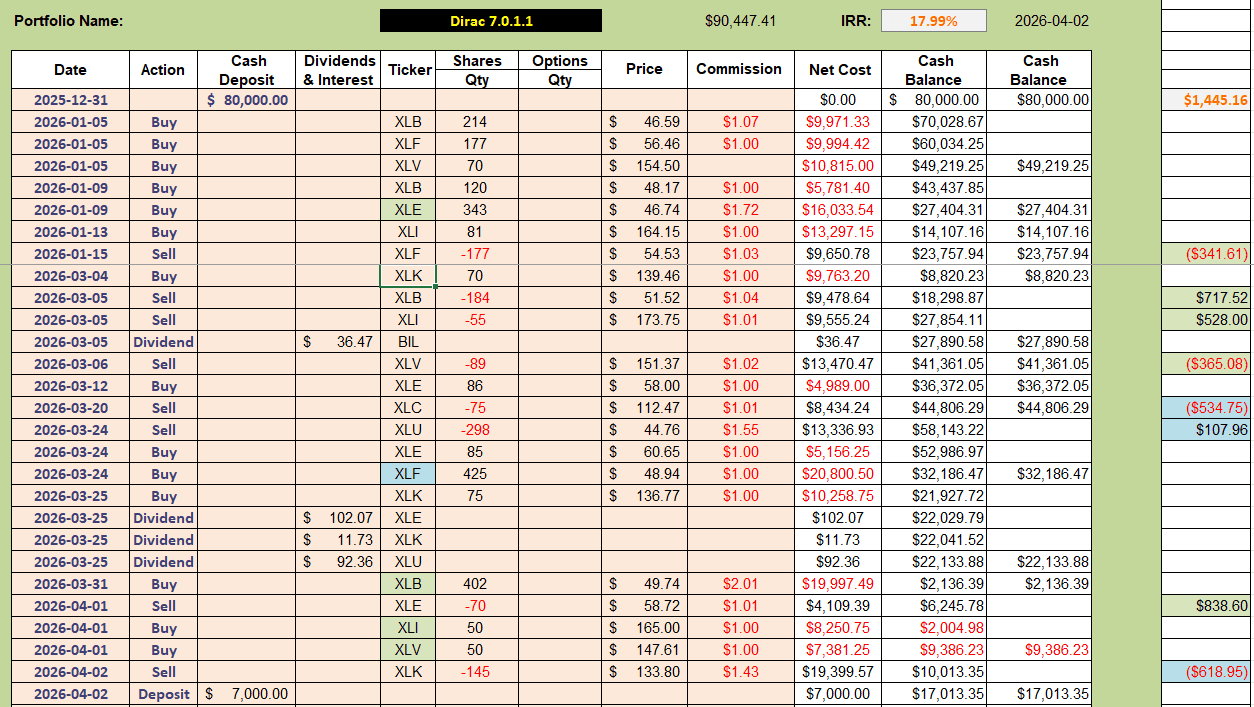This screenshot has height=707, width=1254.
Task: Click the Options Qty column header
Action: click(x=560, y=70)
